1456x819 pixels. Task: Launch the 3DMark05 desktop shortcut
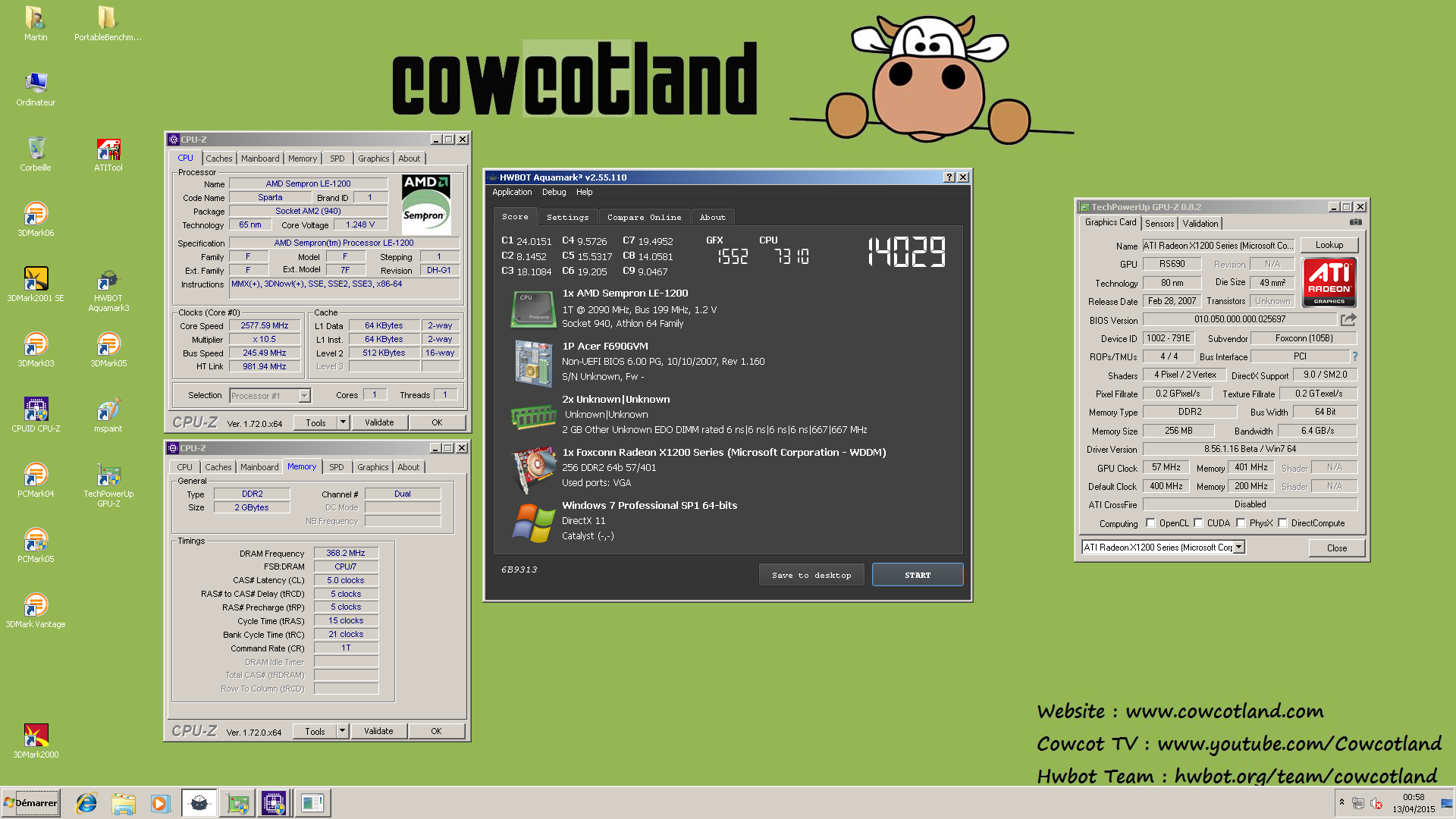tap(108, 349)
